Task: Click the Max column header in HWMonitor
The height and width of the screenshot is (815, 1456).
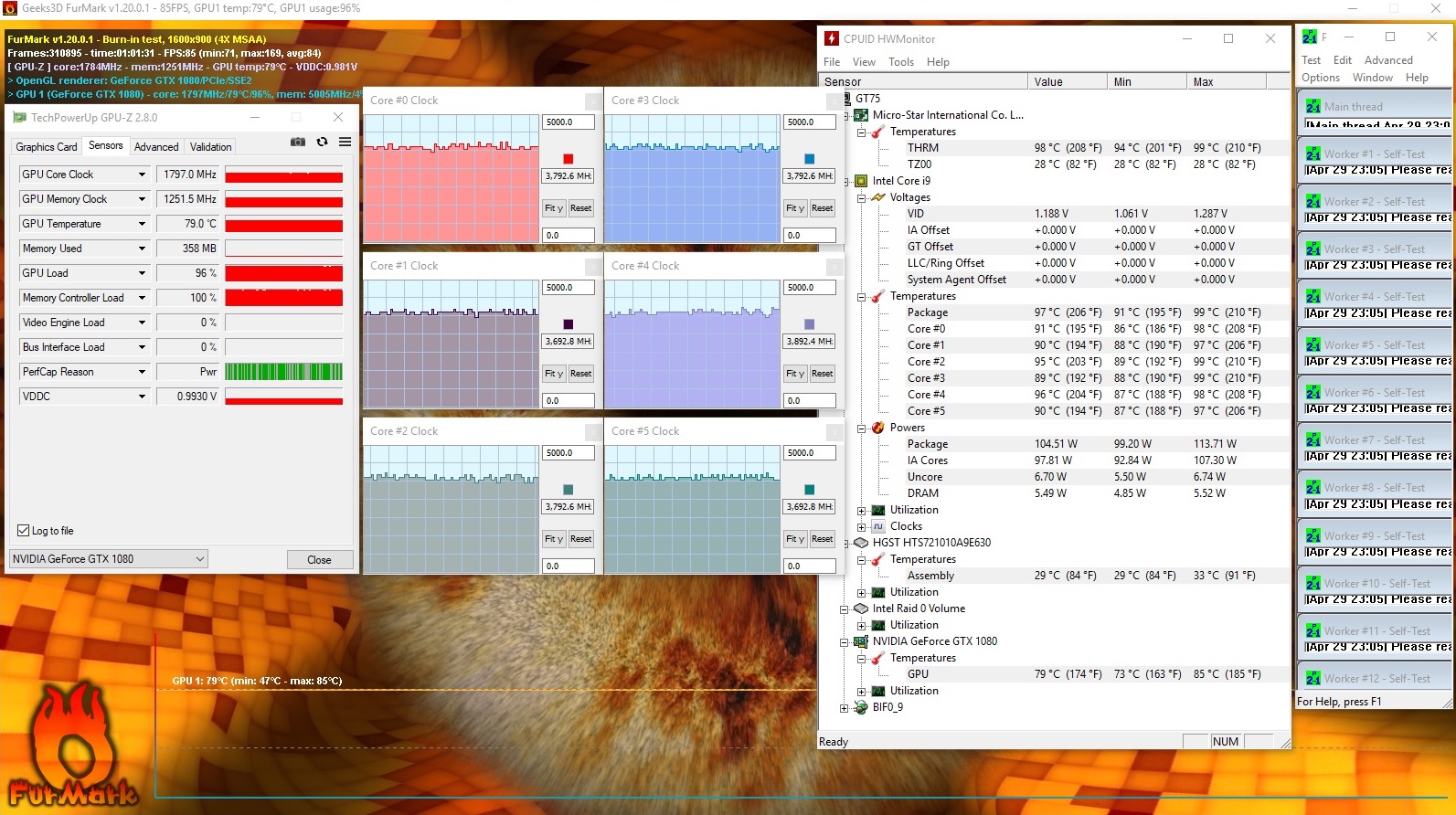Action: [x=1227, y=82]
